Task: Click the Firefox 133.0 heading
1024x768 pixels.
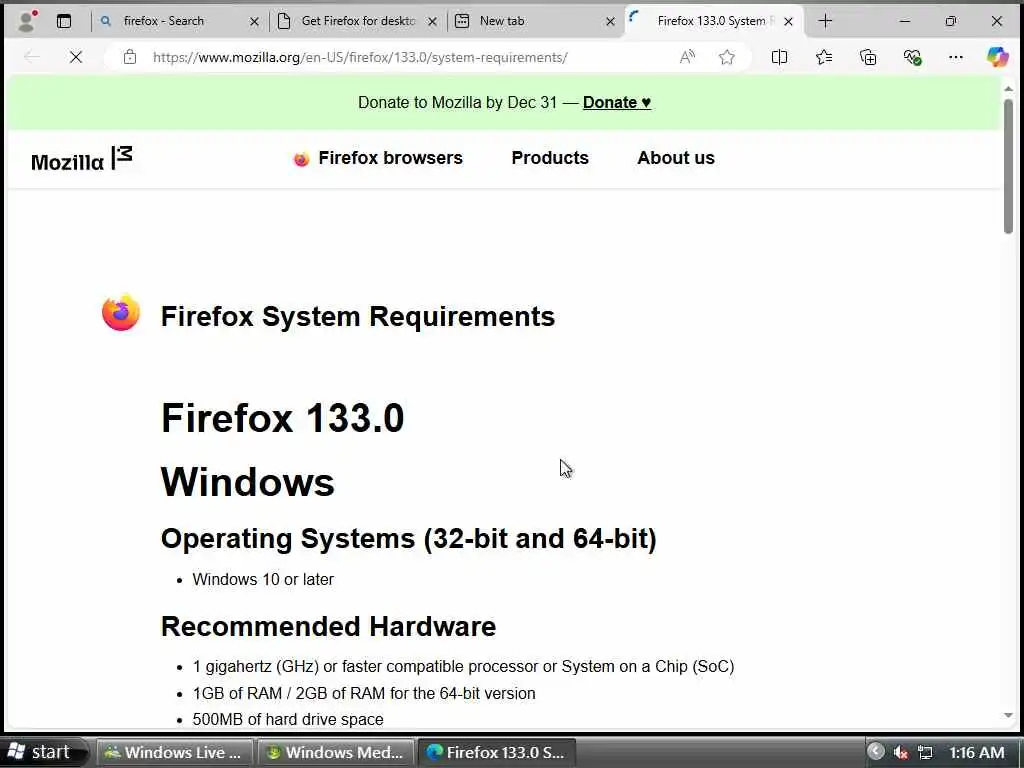Action: click(x=283, y=418)
